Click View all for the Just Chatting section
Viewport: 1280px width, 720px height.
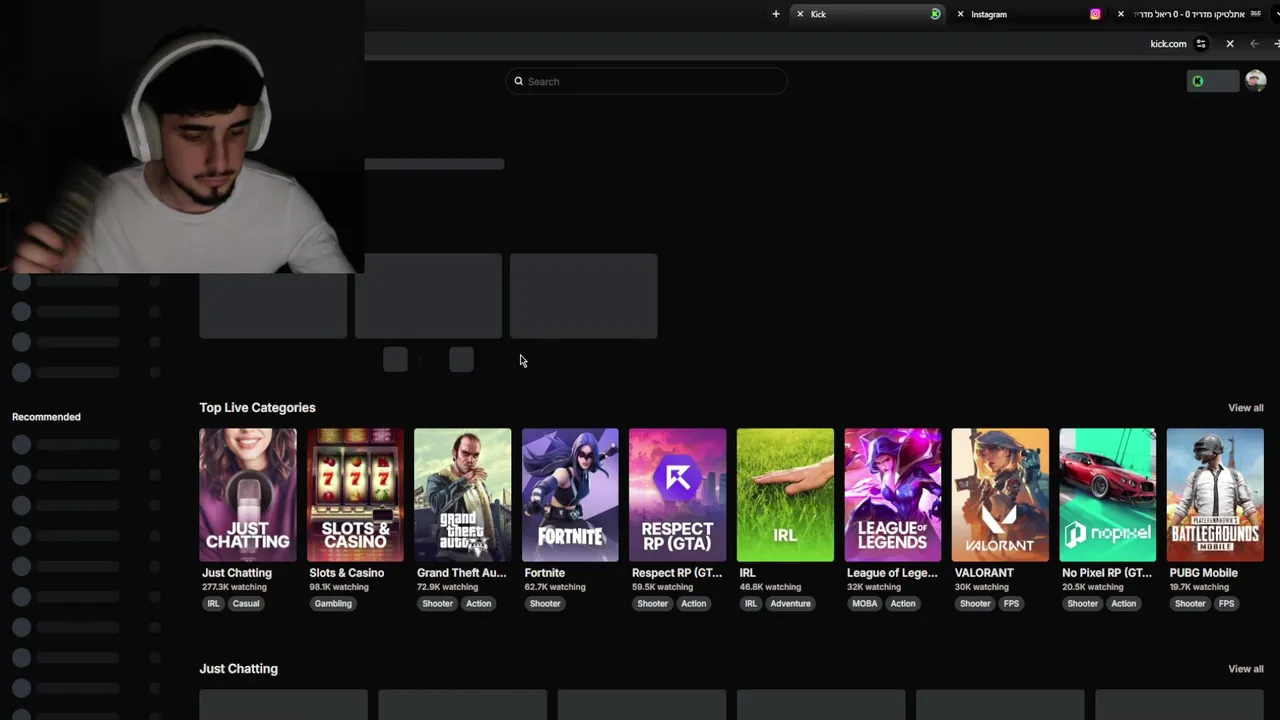tap(1246, 669)
